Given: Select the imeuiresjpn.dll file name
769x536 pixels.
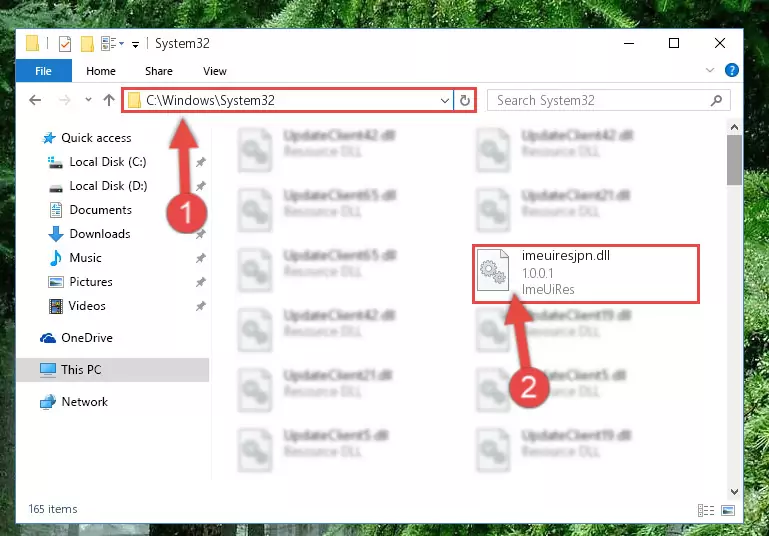Looking at the screenshot, I should tap(565, 255).
